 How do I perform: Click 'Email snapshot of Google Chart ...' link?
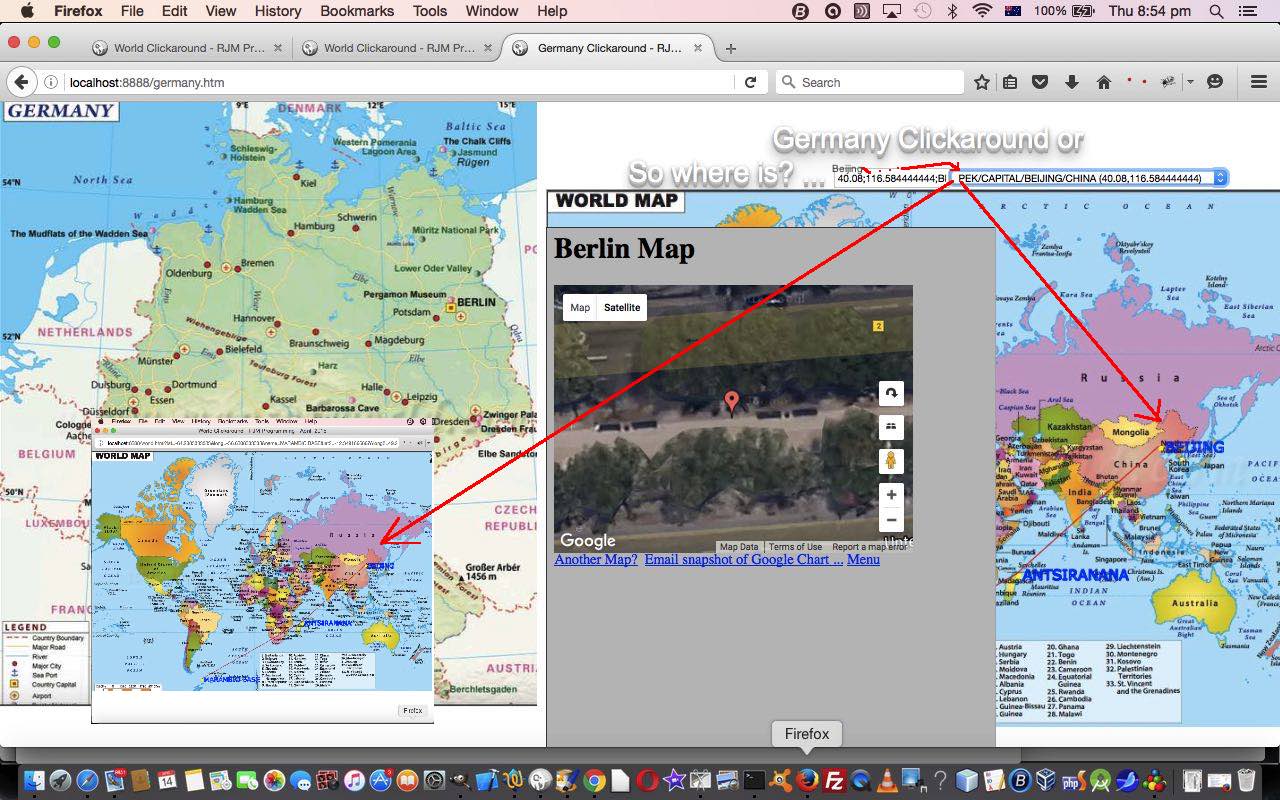(743, 559)
